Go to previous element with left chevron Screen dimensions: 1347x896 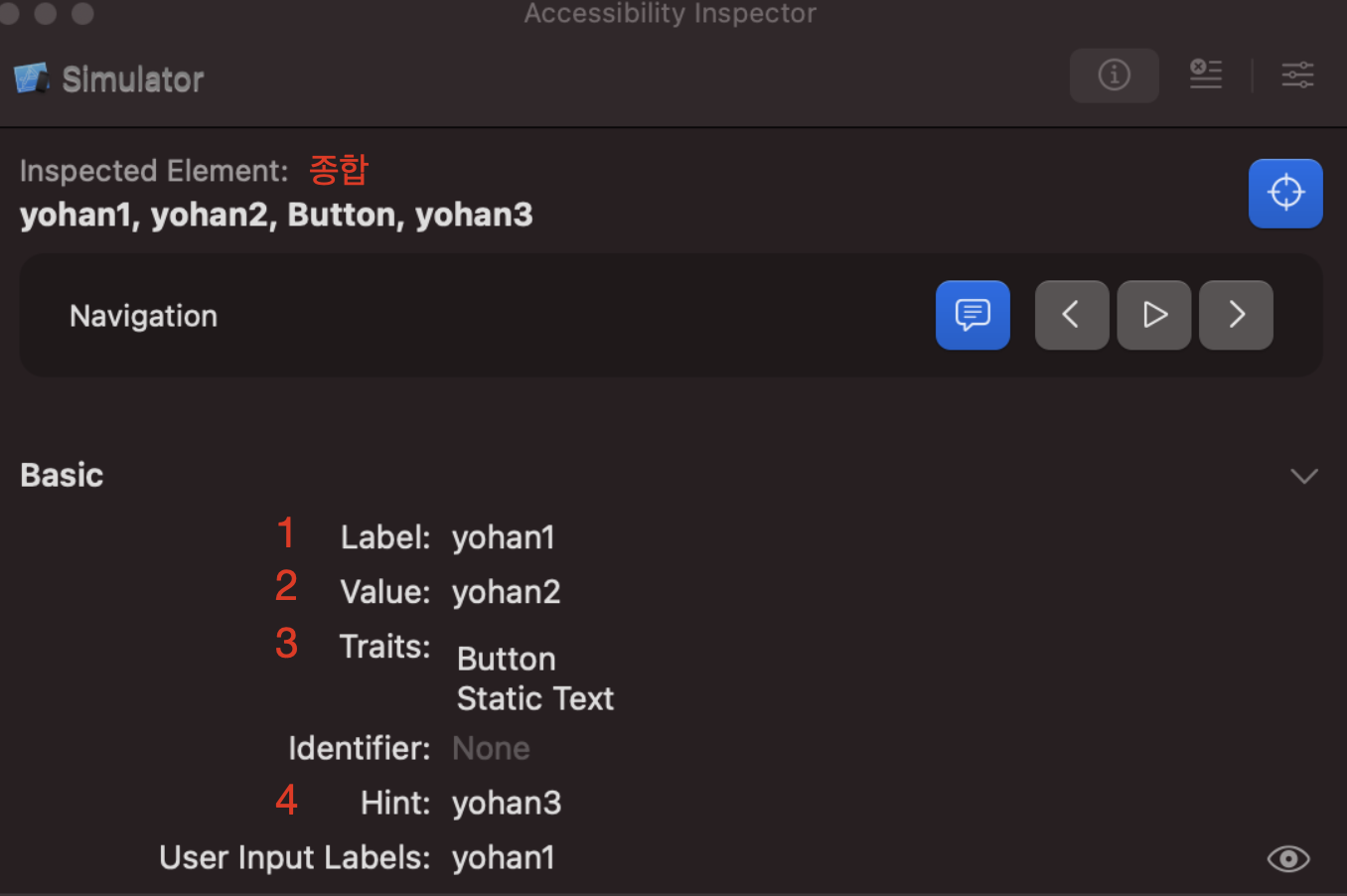click(1072, 315)
